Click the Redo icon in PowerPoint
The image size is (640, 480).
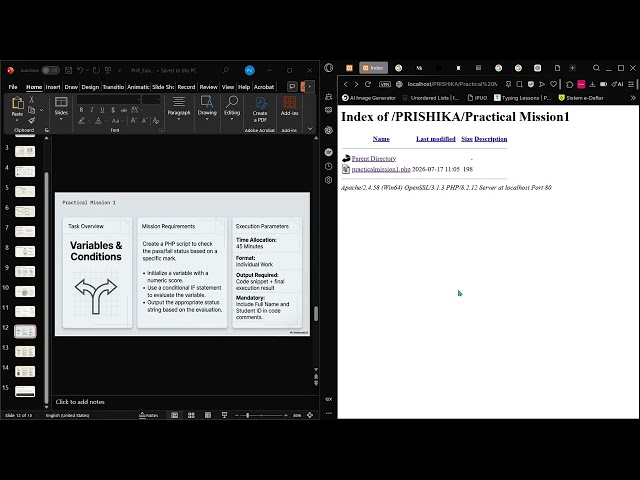96,70
